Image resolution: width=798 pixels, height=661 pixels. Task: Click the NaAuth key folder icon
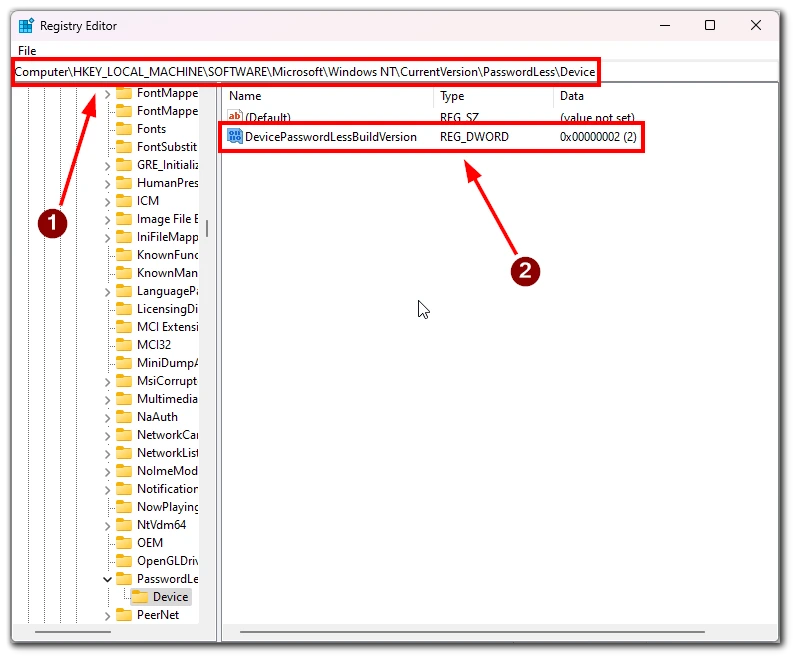pos(124,417)
